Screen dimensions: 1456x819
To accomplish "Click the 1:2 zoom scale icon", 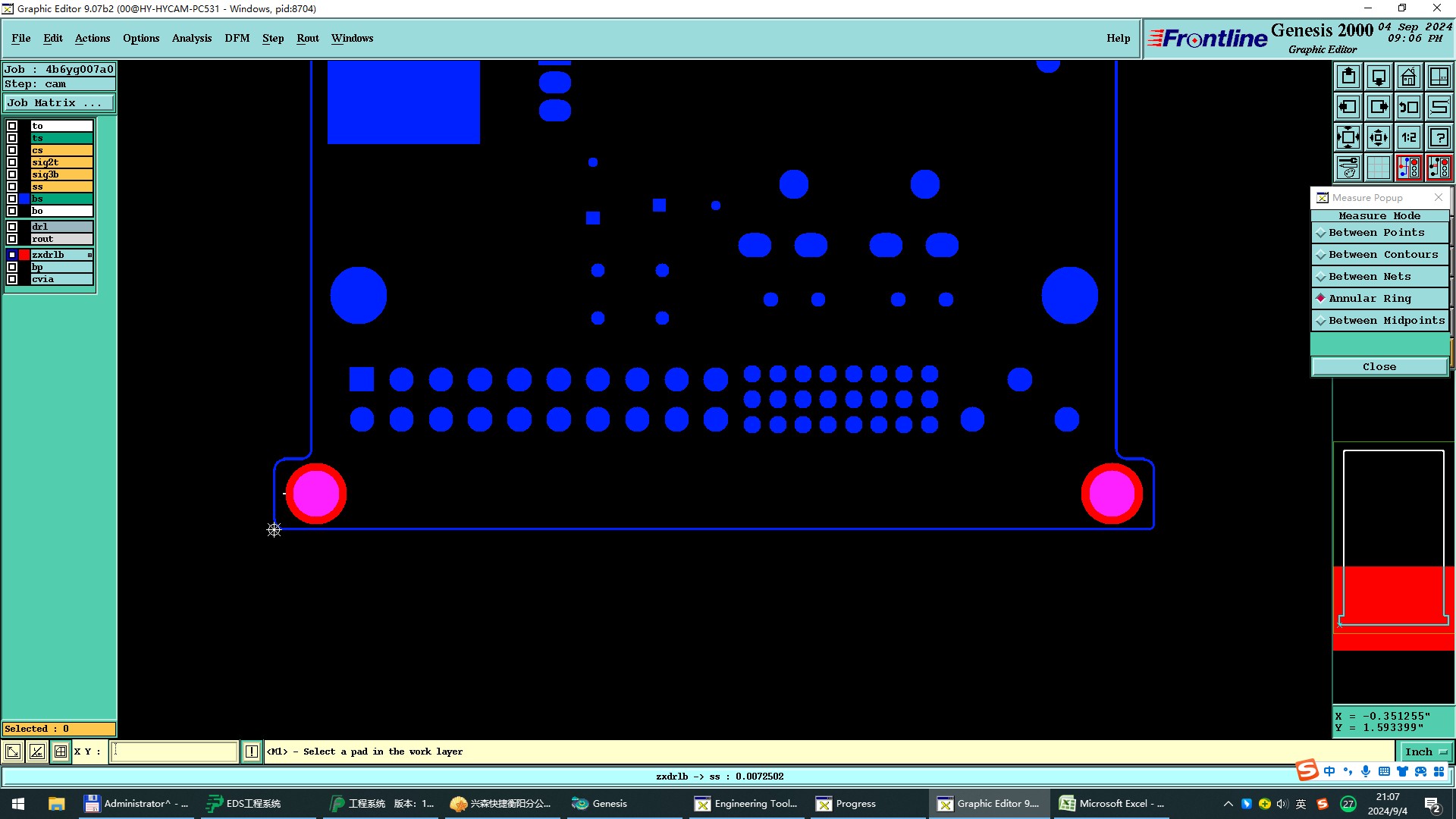I will pyautogui.click(x=1408, y=137).
